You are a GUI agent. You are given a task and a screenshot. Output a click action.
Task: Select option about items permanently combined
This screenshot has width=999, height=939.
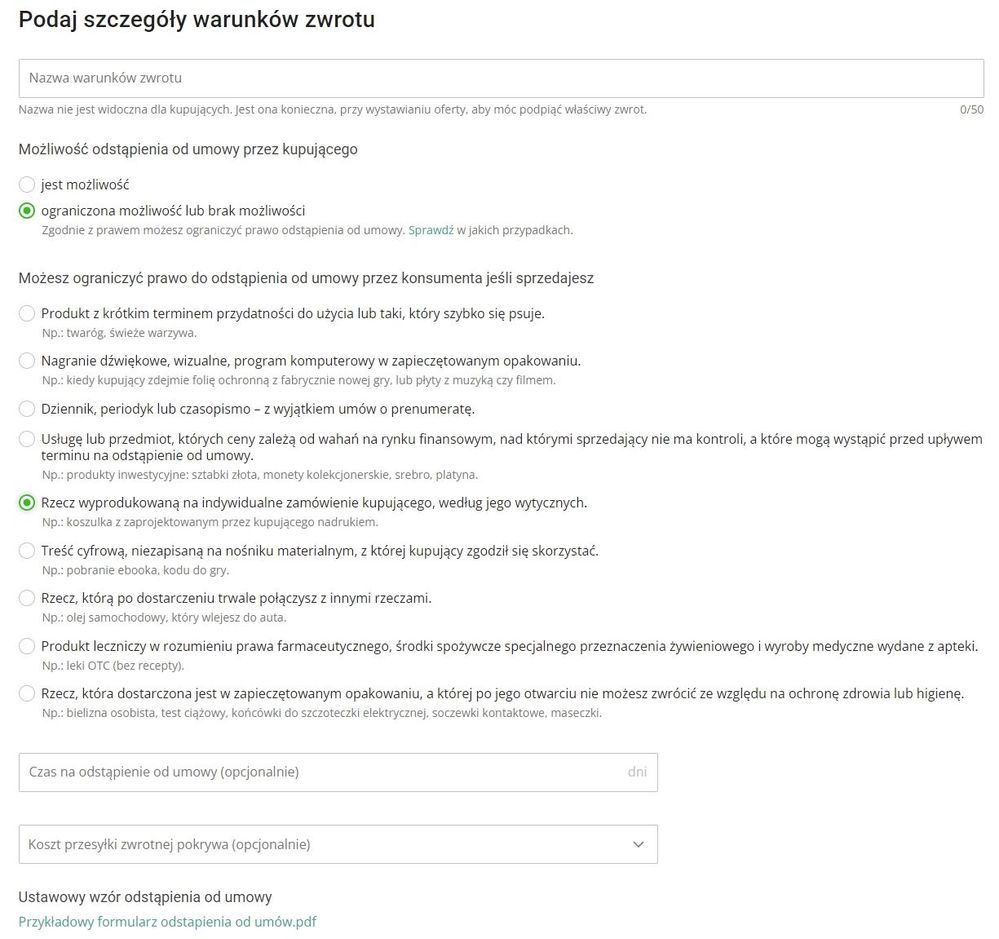[x=27, y=597]
